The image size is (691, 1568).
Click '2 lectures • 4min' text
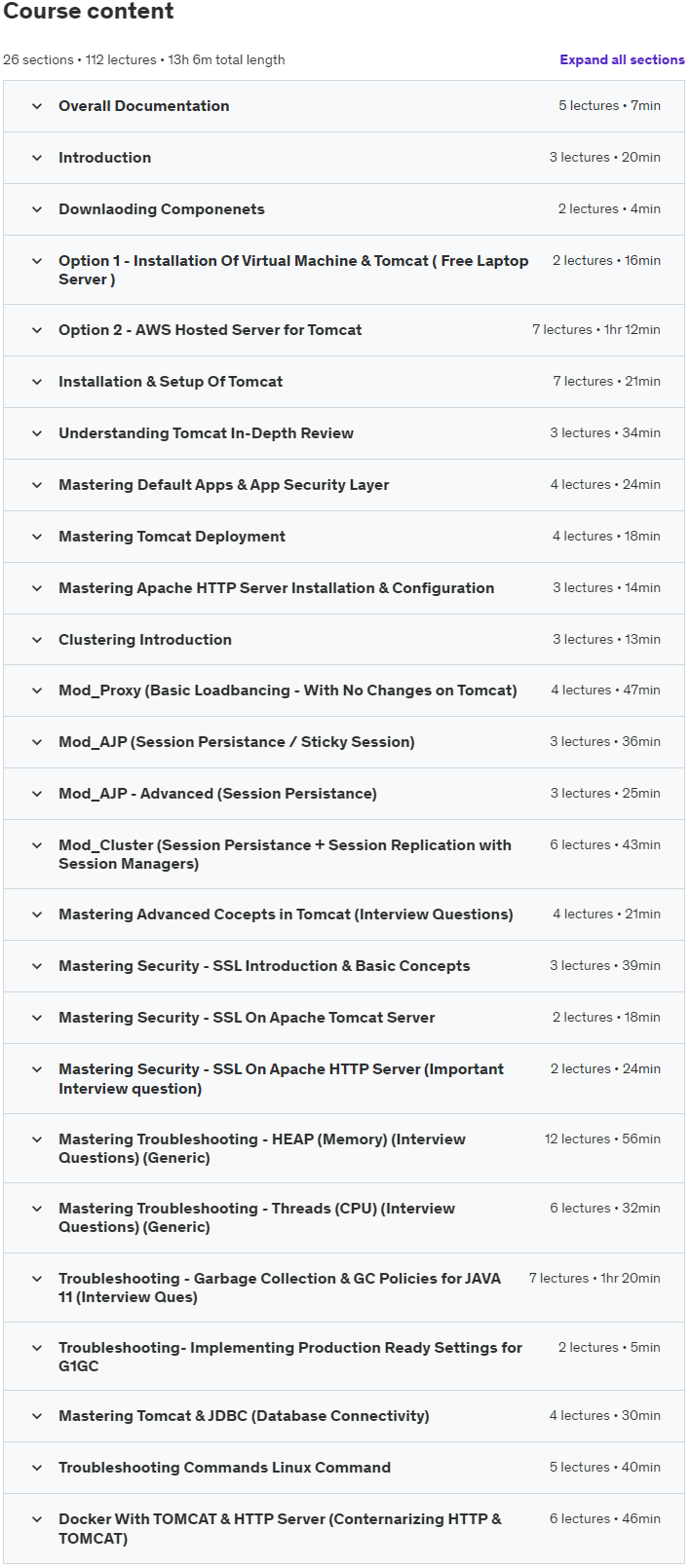(609, 208)
